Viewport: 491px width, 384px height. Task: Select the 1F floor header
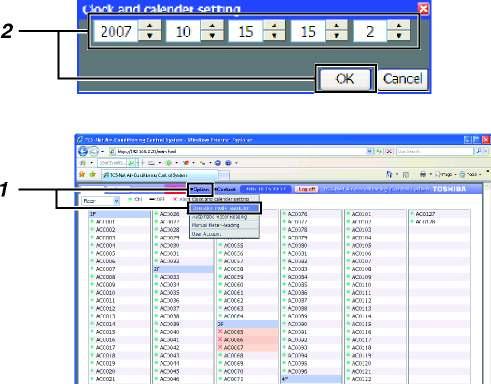[119, 214]
